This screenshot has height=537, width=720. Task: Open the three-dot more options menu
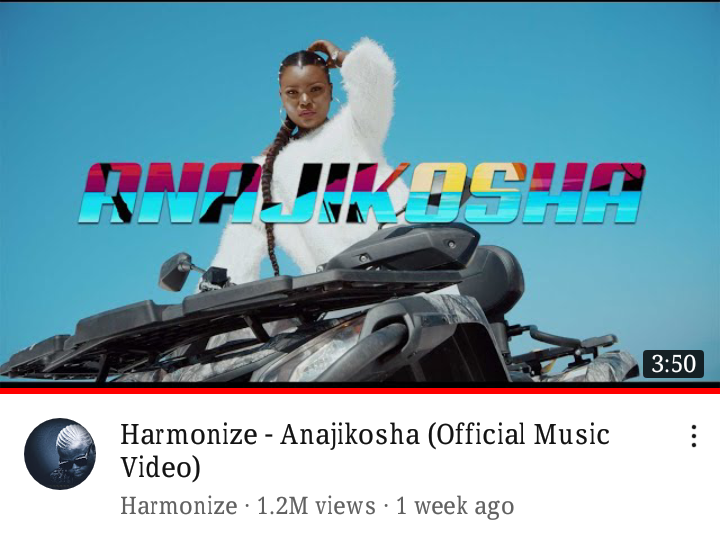694,436
